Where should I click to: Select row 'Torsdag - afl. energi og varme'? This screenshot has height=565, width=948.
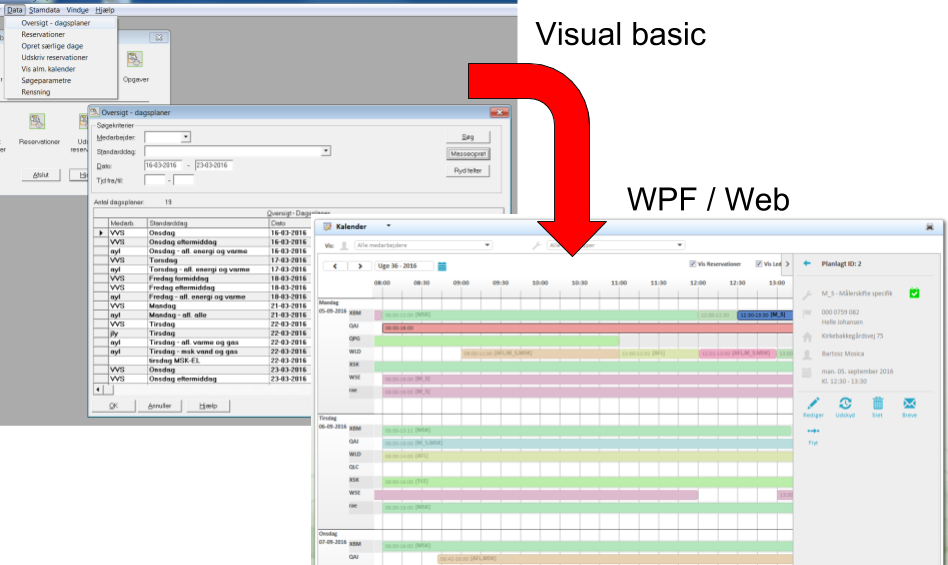tap(203, 270)
